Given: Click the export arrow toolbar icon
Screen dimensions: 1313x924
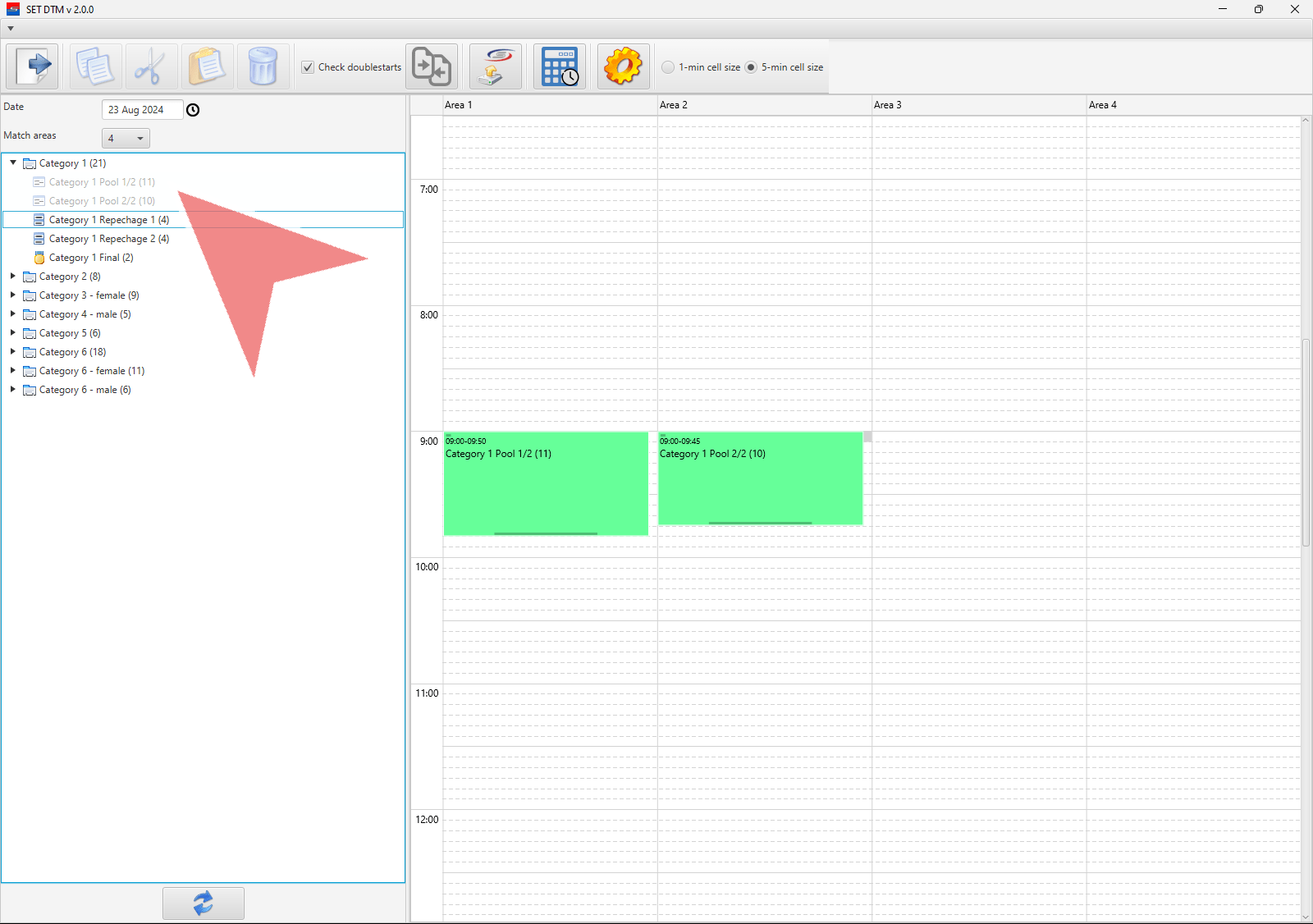Looking at the screenshot, I should point(33,66).
